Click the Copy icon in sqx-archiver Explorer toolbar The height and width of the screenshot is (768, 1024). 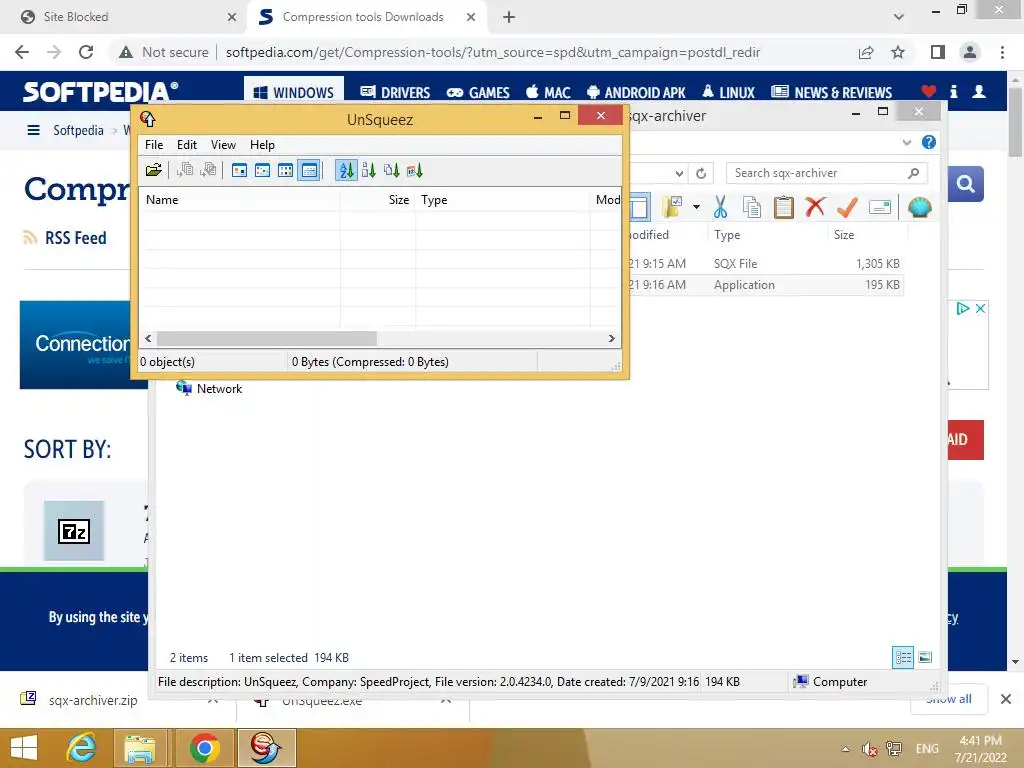pyautogui.click(x=752, y=207)
